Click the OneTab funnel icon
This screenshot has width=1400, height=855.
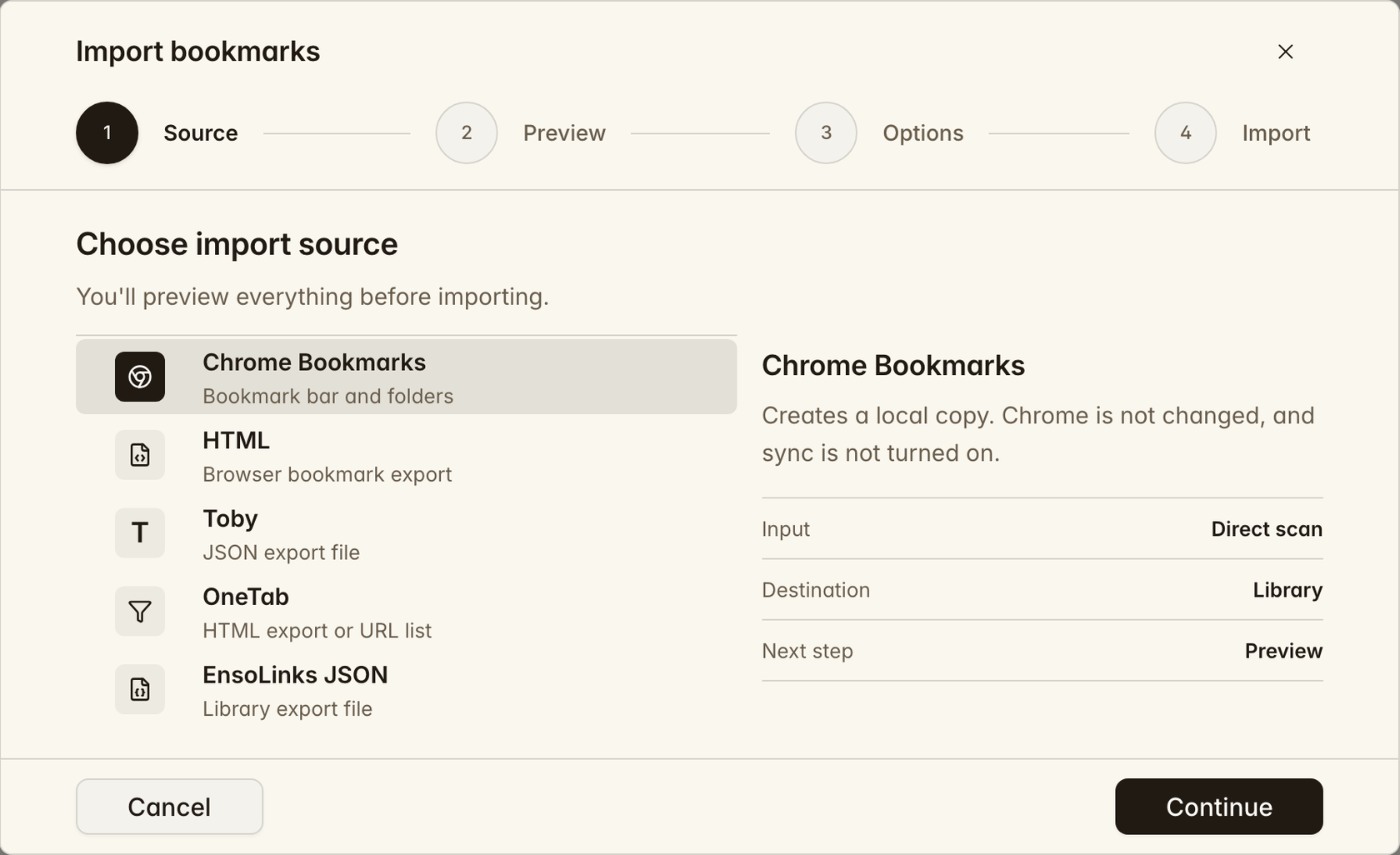click(x=140, y=612)
